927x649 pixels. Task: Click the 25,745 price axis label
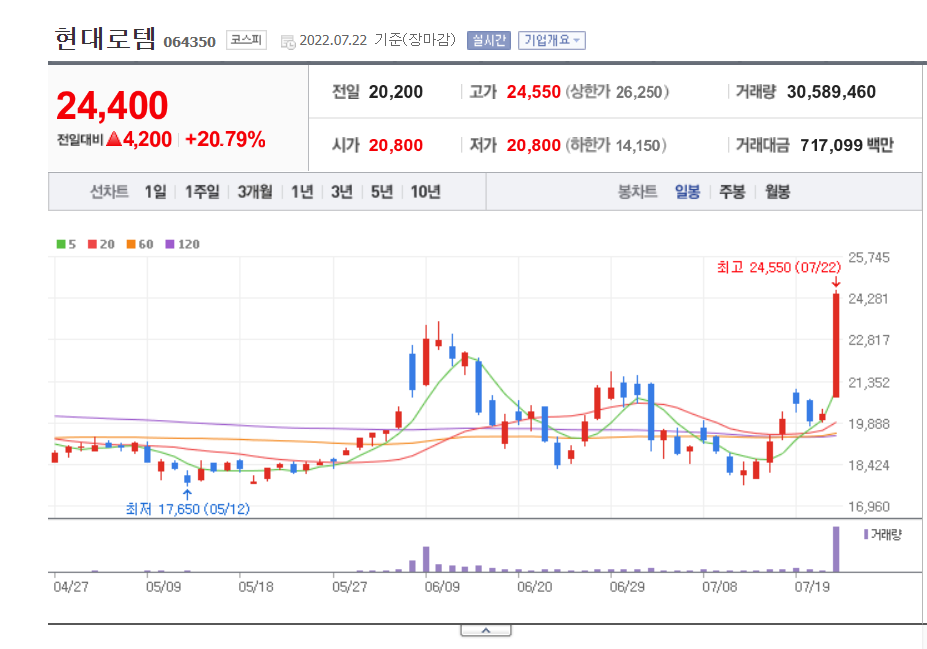[868, 257]
